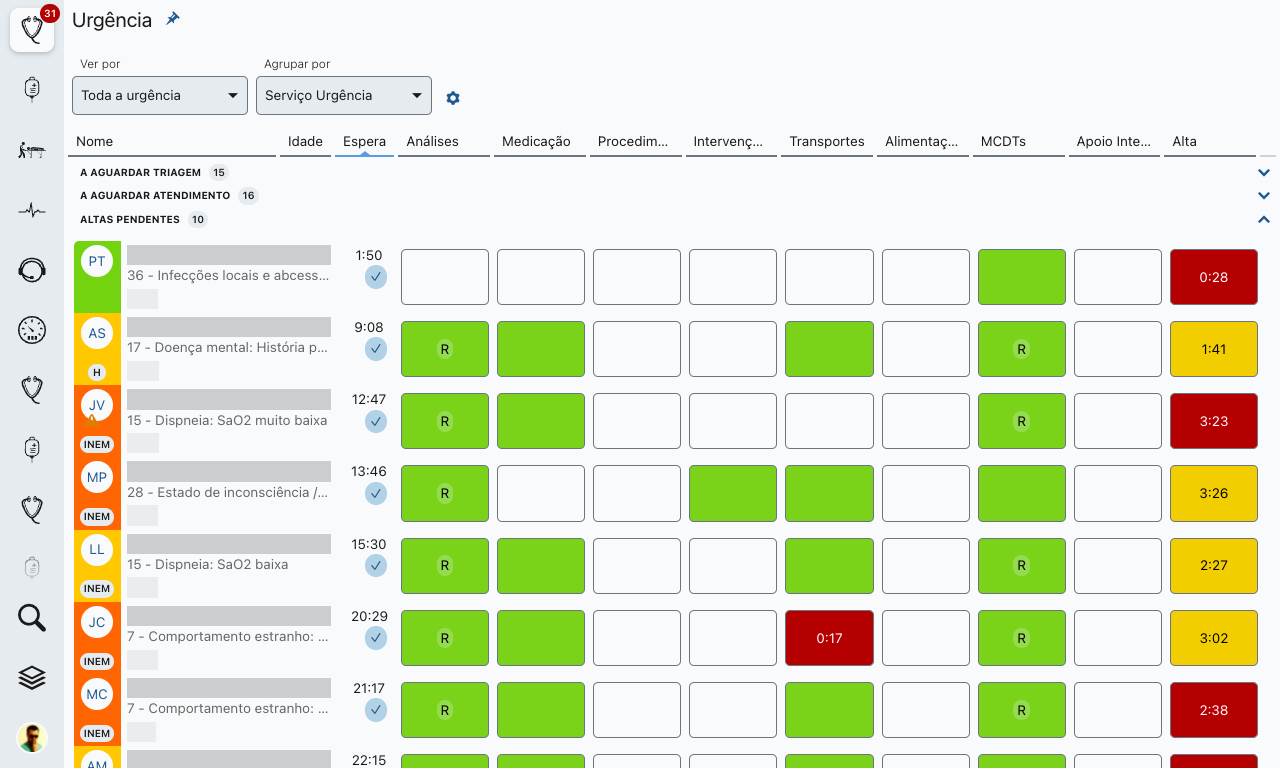Click the heartbeat monitor sidebar icon
The height and width of the screenshot is (768, 1280).
point(32,210)
